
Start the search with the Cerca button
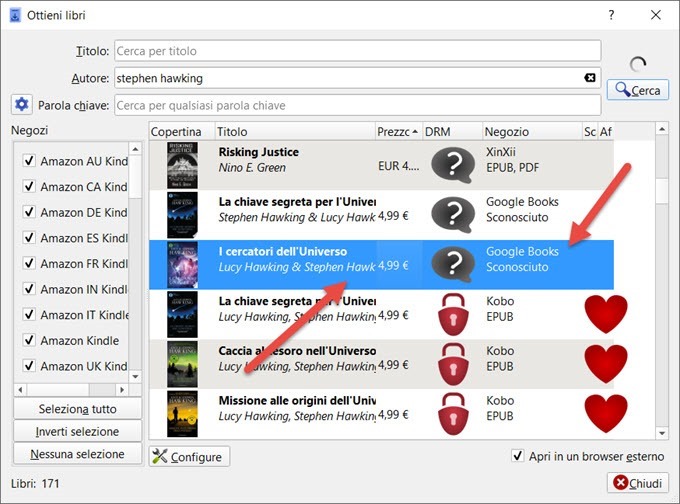pyautogui.click(x=638, y=90)
